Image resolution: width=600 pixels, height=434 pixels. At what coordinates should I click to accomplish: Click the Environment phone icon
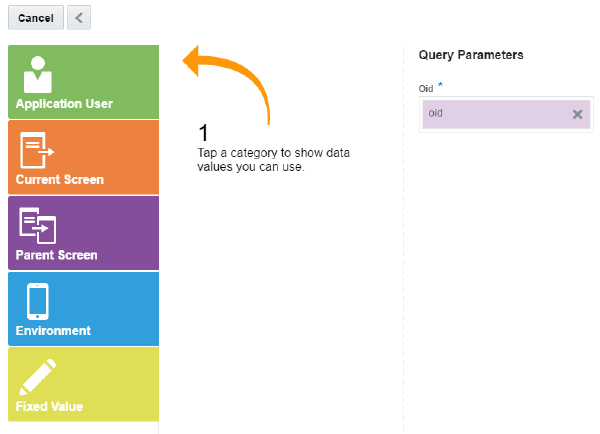point(38,301)
